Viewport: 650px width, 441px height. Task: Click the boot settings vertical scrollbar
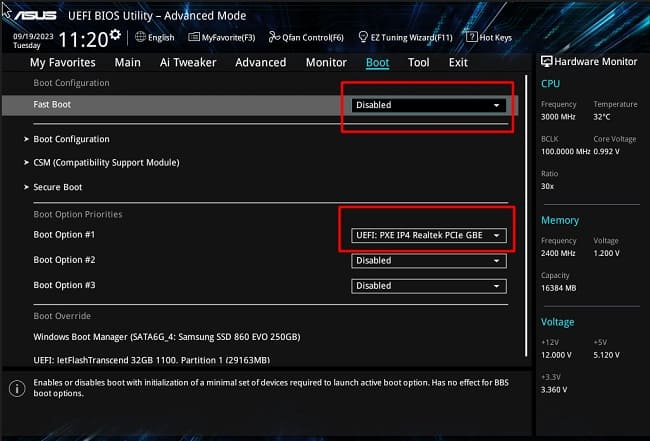pos(526,216)
